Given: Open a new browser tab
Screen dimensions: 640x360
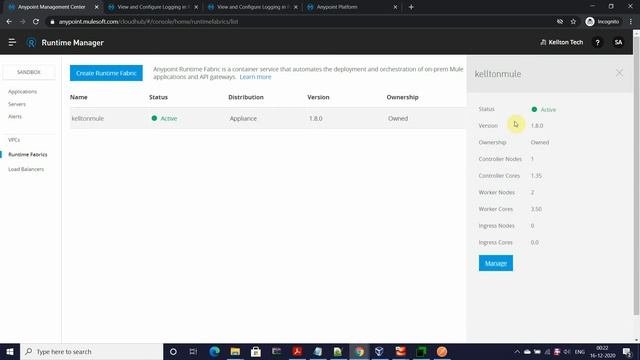Looking at the screenshot, I should 411,7.
